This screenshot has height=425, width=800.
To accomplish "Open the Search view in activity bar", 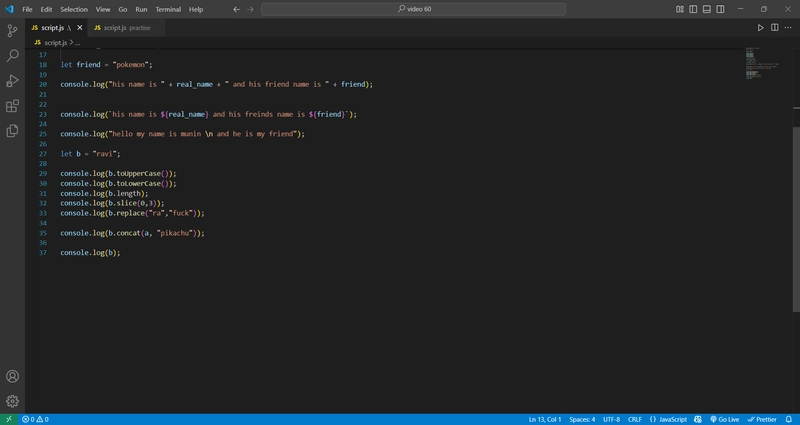I will (x=12, y=56).
